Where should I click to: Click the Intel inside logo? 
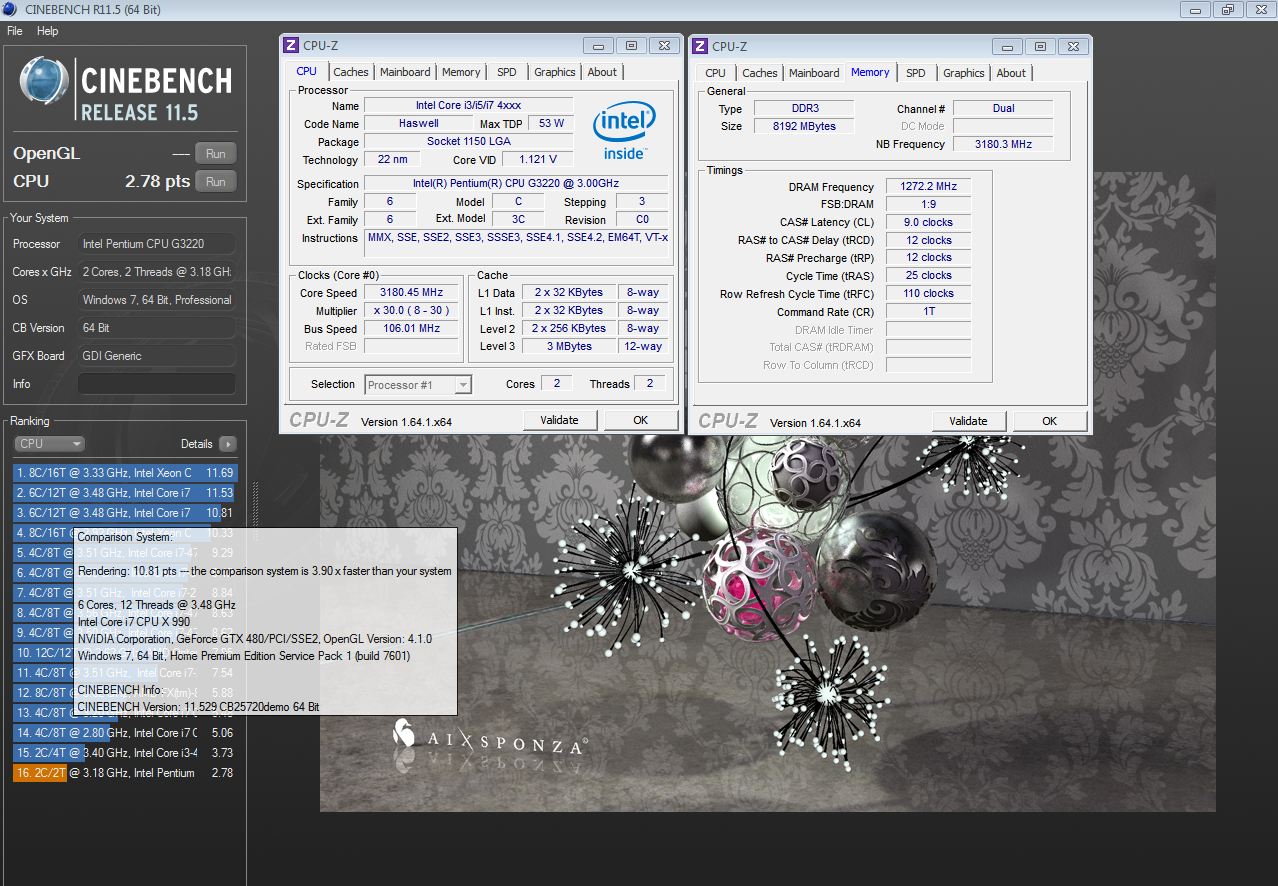[625, 130]
